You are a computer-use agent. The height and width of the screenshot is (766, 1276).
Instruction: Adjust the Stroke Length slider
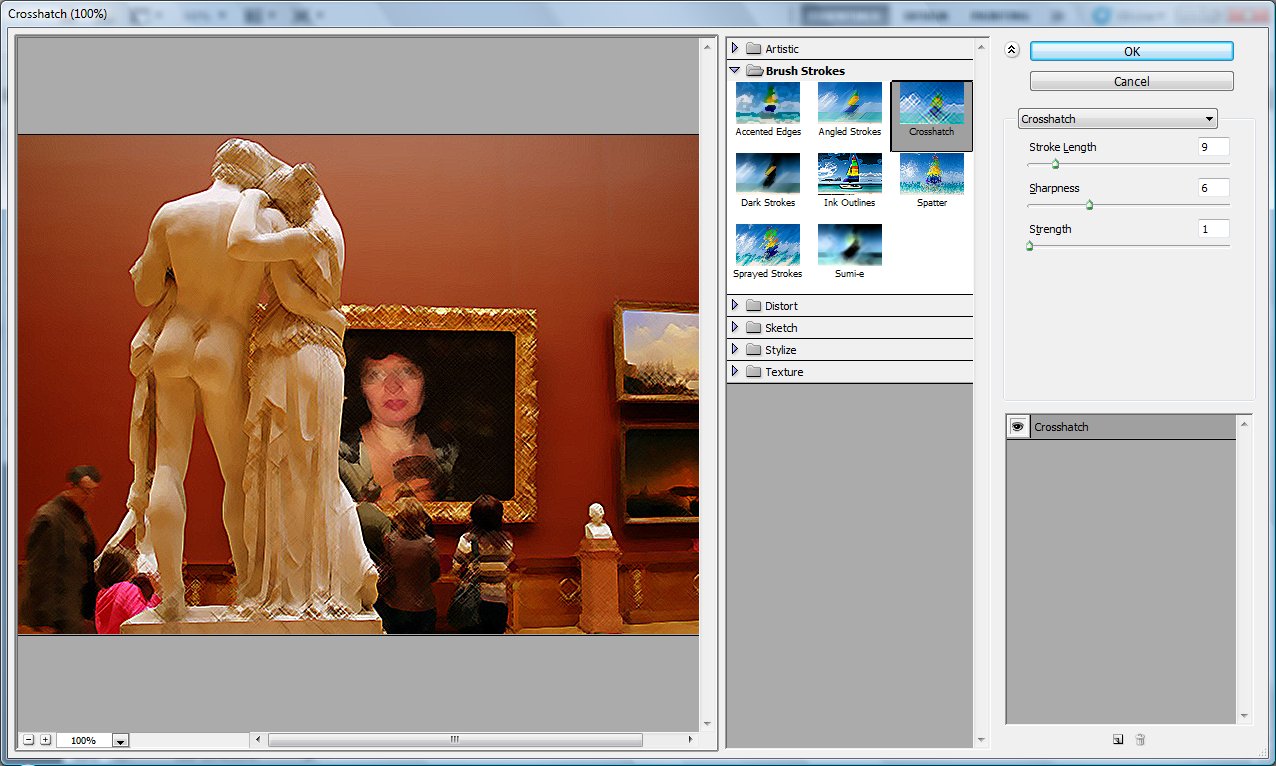pos(1055,164)
